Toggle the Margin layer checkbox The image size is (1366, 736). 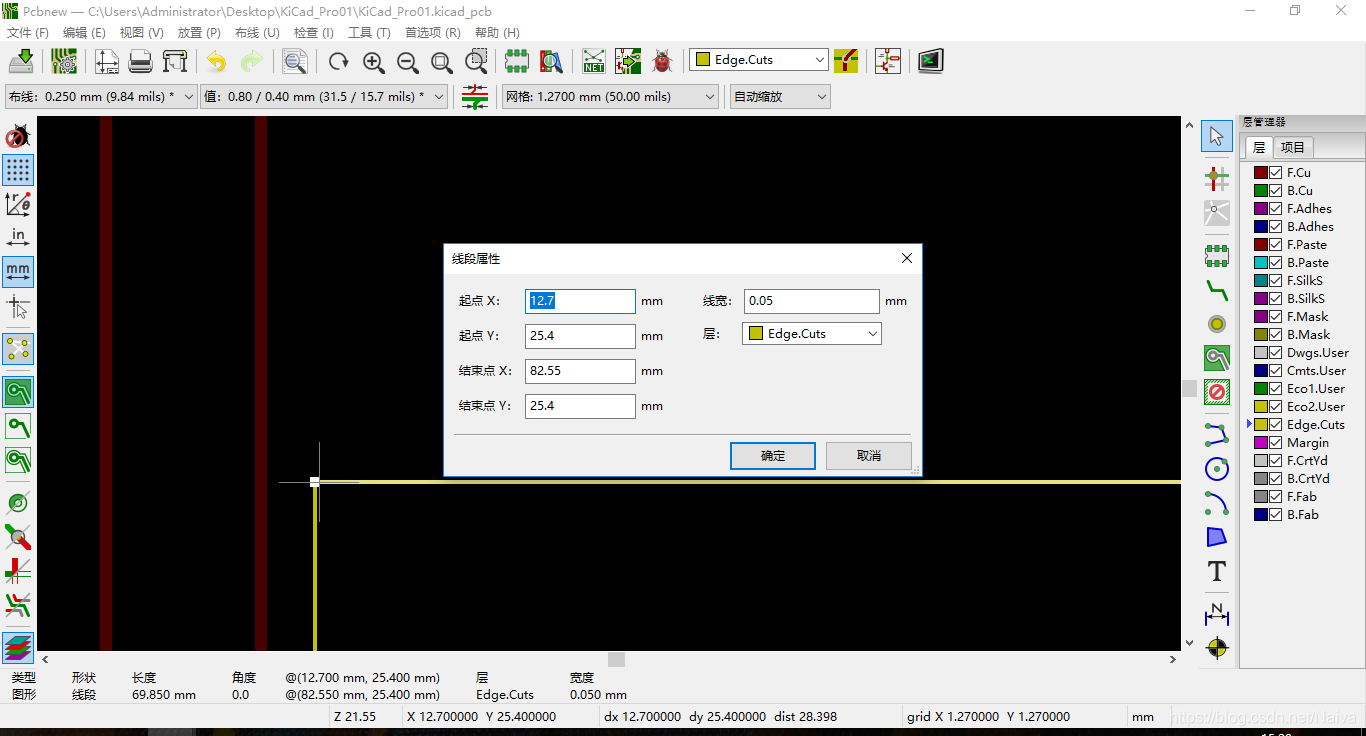pyautogui.click(x=1276, y=442)
